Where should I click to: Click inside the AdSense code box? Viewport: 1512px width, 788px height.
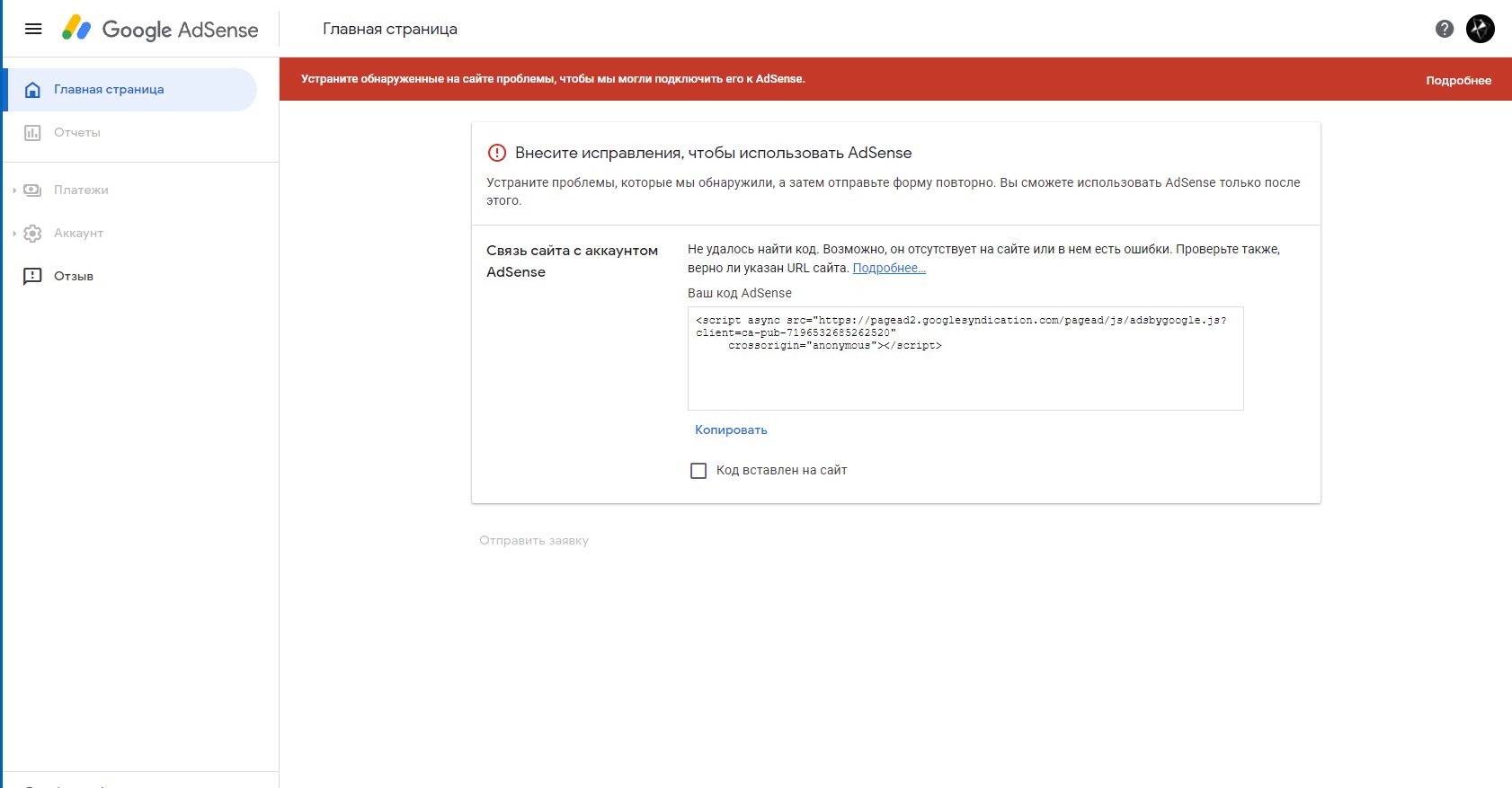coord(965,359)
